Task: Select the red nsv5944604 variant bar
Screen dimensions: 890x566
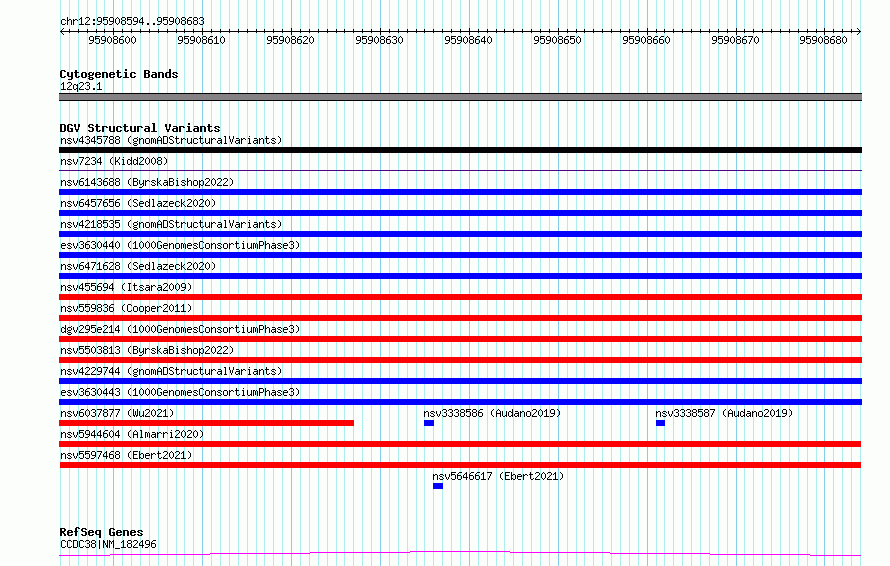Action: point(460,444)
